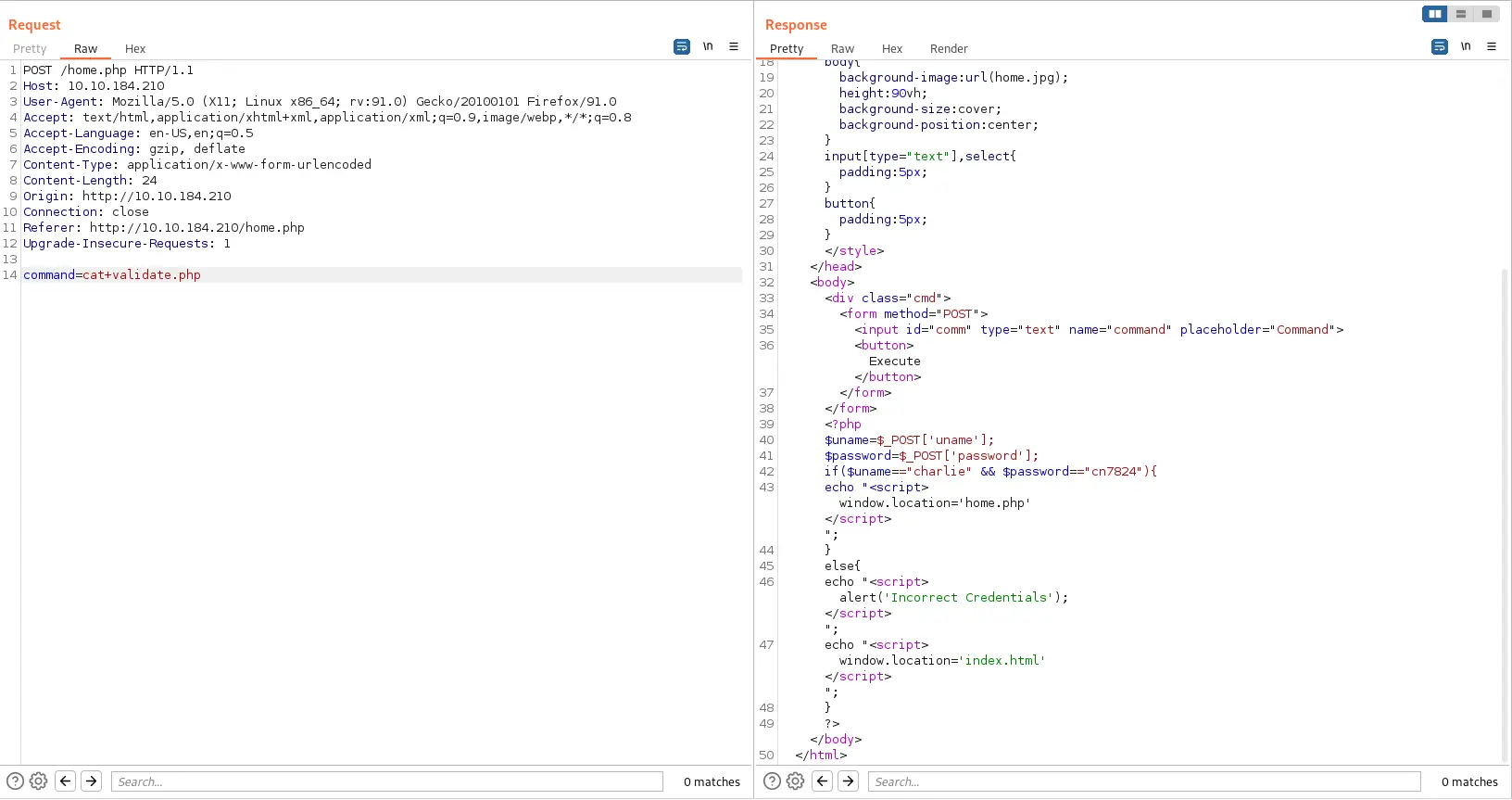
Task: Open help icon below Request panel
Action: click(x=15, y=781)
